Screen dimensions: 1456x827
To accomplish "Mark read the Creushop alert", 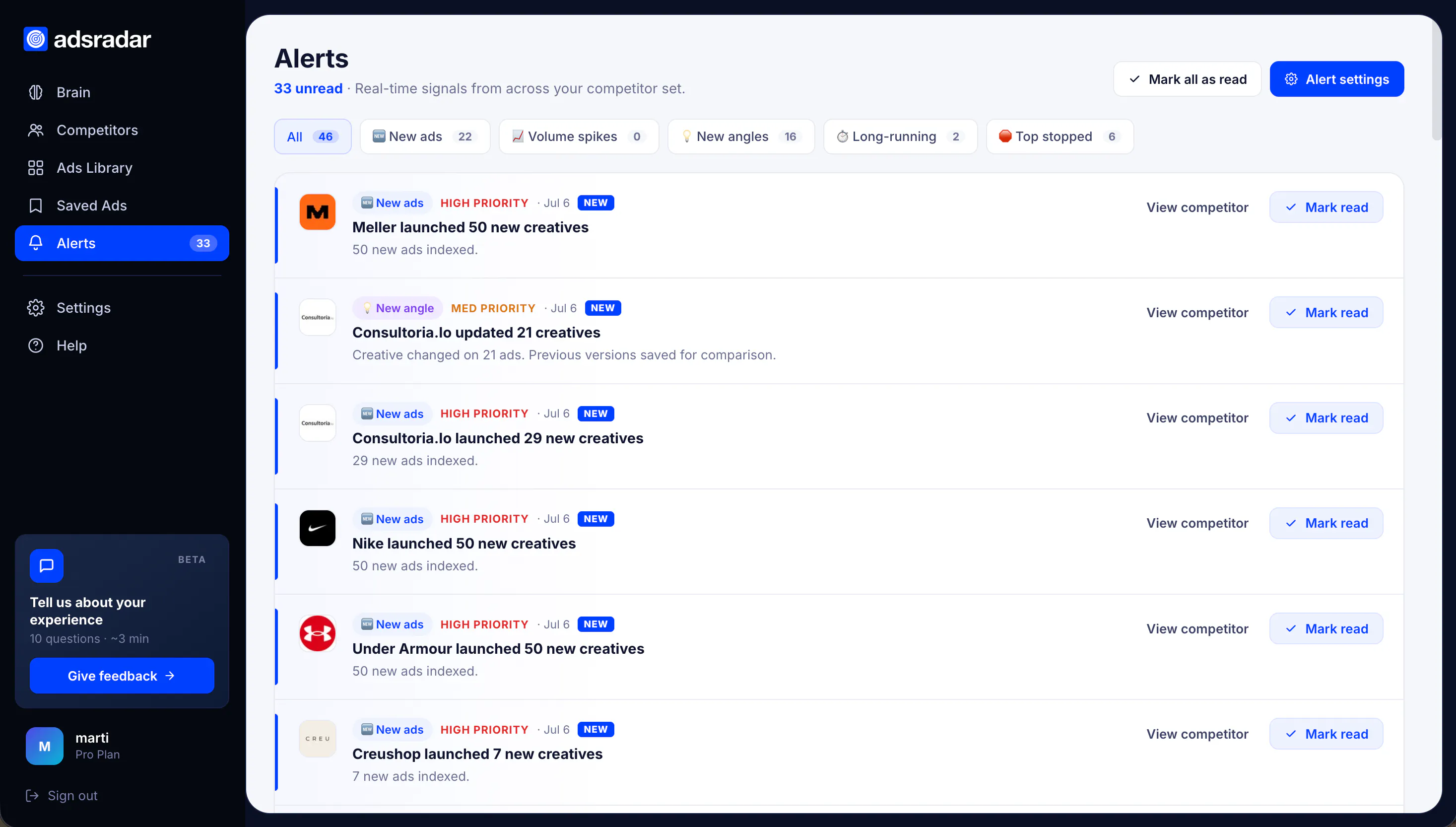I will click(1326, 734).
